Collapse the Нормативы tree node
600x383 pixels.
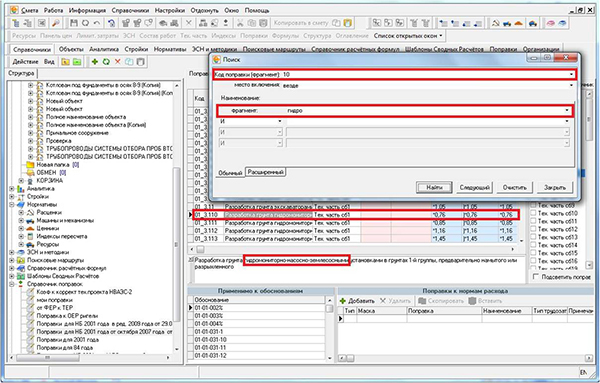coord(12,205)
